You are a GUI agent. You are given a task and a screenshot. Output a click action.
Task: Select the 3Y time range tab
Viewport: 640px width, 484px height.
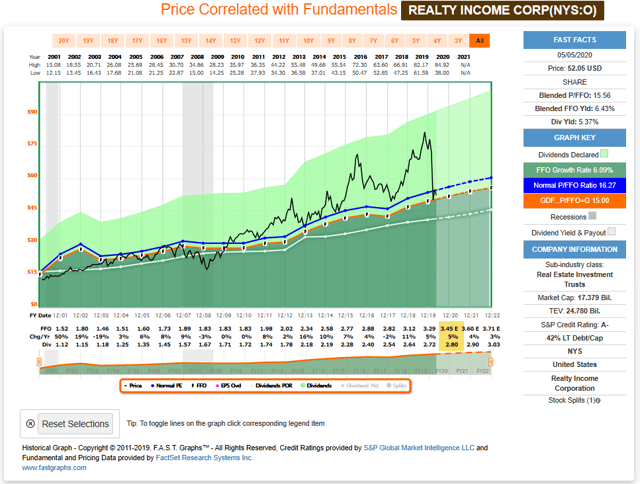tap(458, 41)
